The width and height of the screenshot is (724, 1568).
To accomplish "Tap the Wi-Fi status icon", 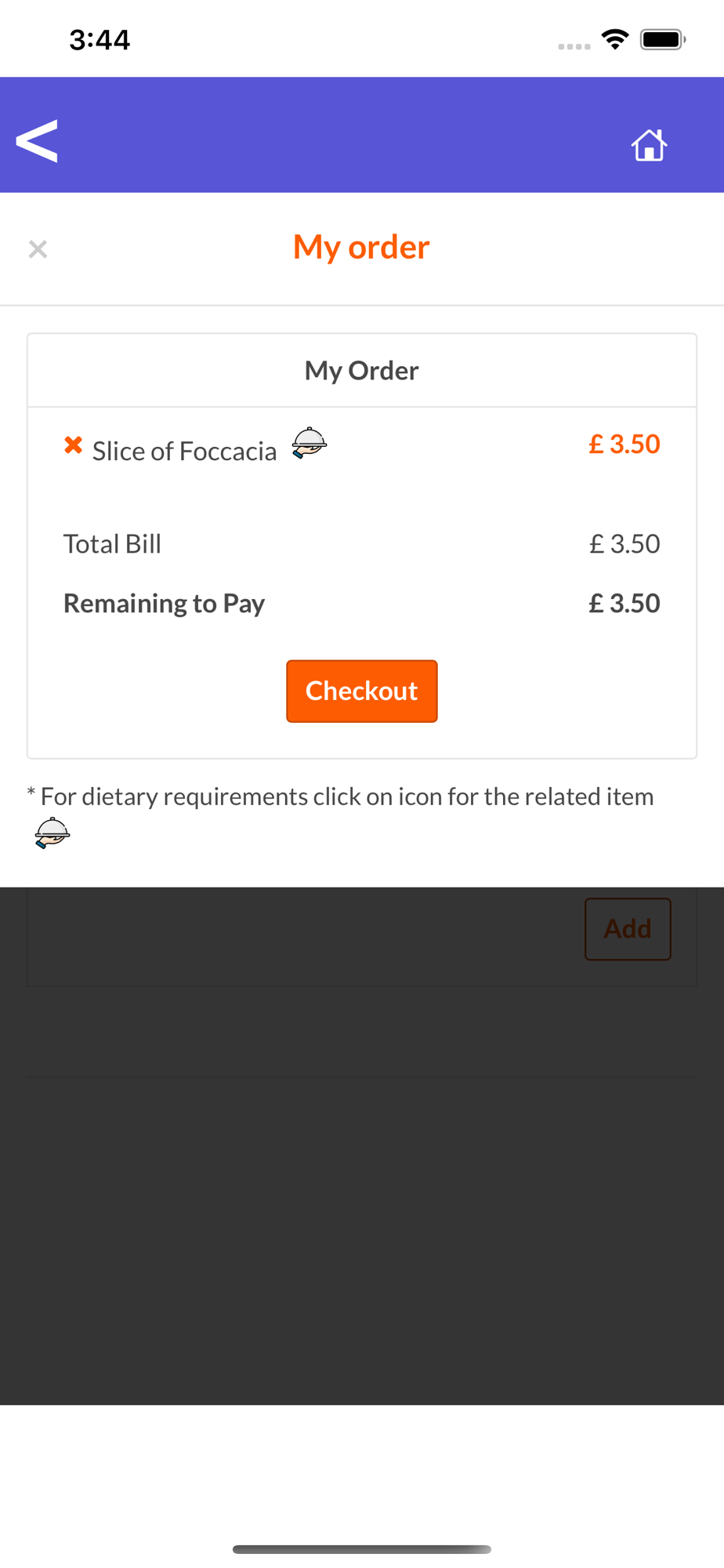I will pos(615,39).
